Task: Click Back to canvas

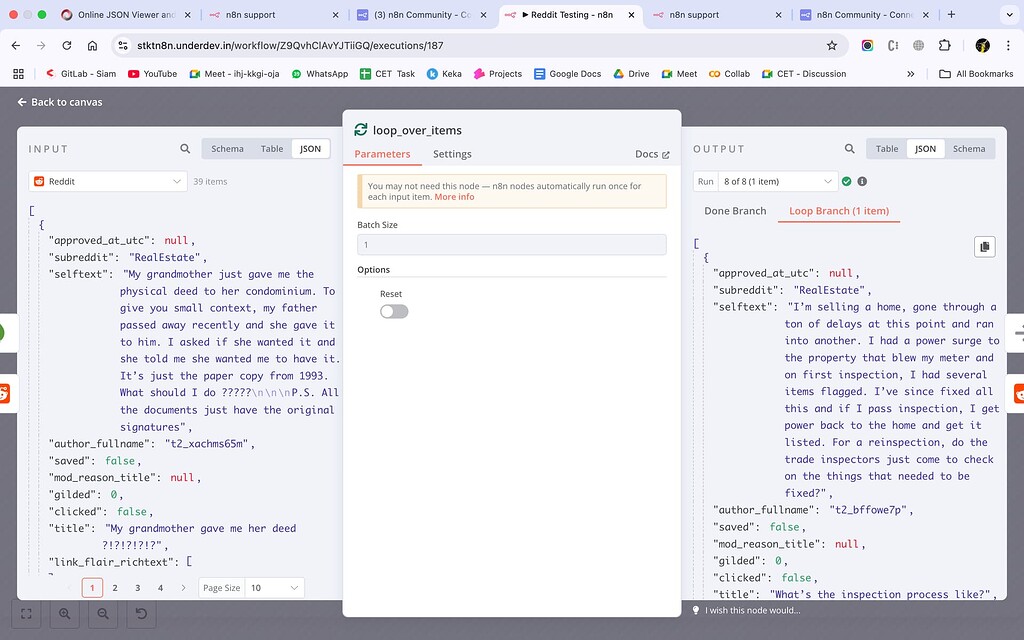Action: [x=58, y=101]
